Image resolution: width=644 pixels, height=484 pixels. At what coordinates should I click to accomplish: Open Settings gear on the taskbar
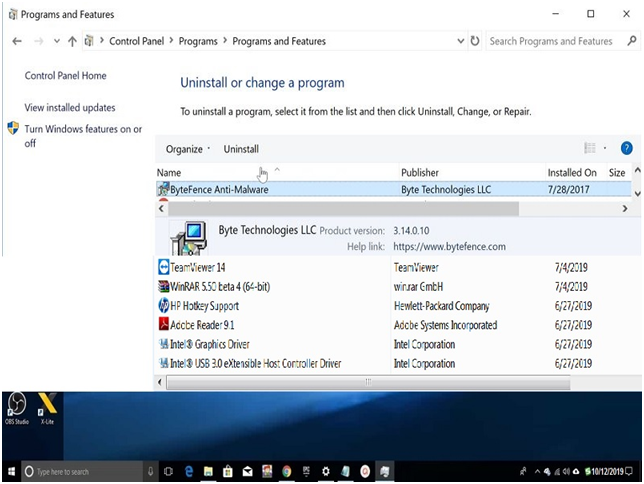pos(326,472)
